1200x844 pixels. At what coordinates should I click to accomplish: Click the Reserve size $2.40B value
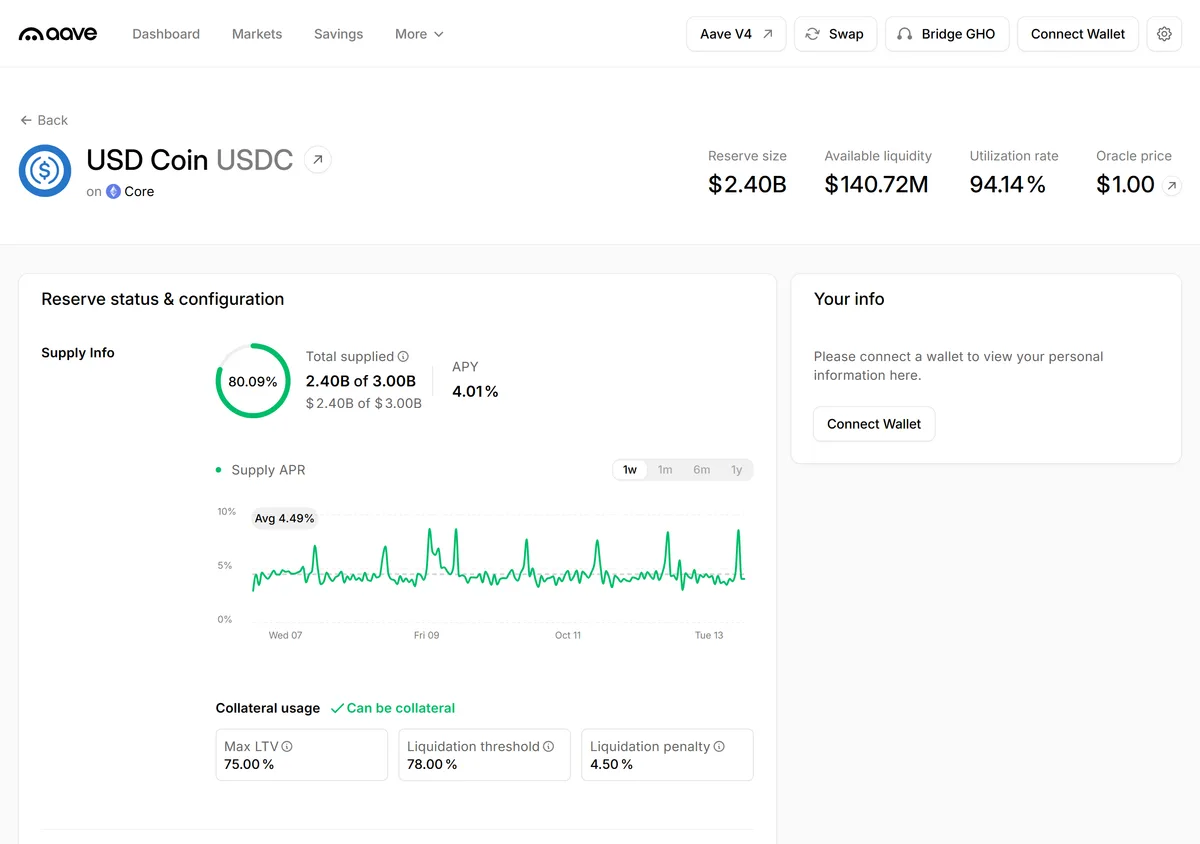747,185
